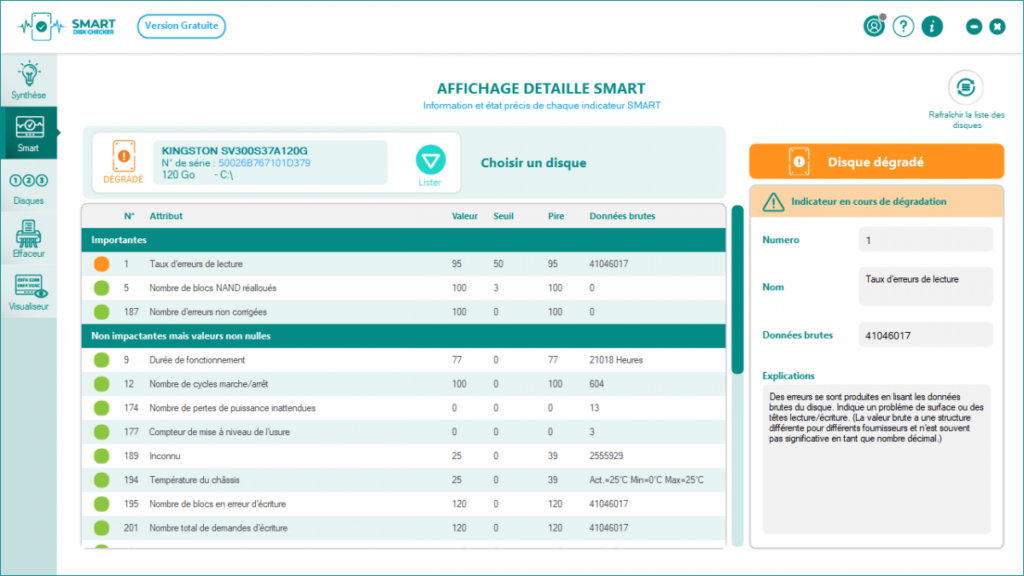Select Compteur de mise à niveau de l'usure row
Image resolution: width=1024 pixels, height=576 pixels.
click(x=404, y=432)
